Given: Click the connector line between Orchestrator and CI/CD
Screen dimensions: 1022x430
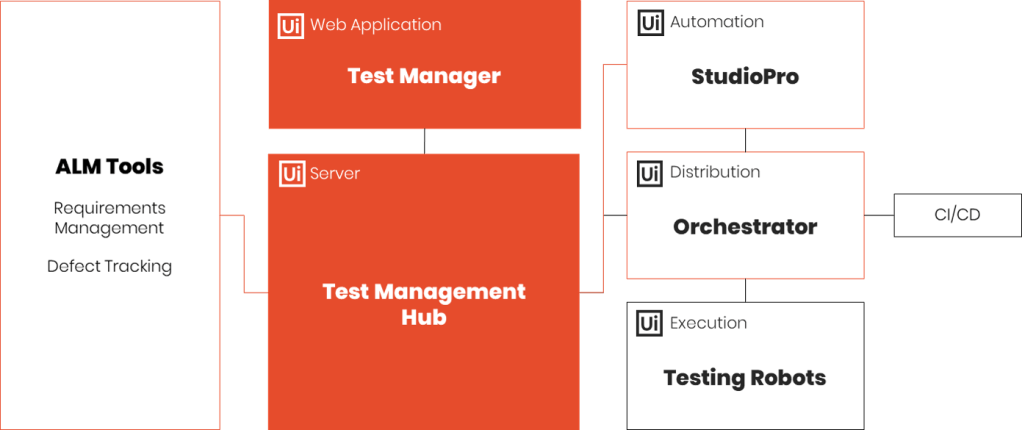Looking at the screenshot, I should (878, 215).
